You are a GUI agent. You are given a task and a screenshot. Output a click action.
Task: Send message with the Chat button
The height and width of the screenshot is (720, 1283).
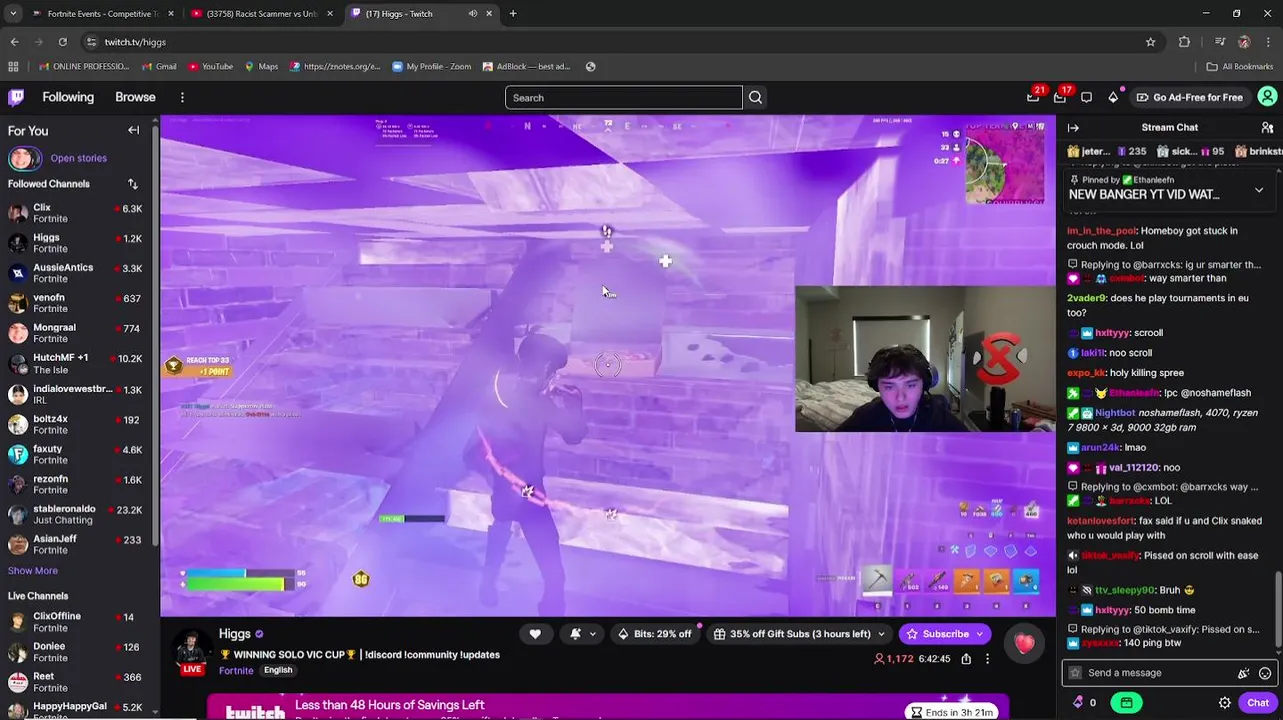coord(1258,702)
